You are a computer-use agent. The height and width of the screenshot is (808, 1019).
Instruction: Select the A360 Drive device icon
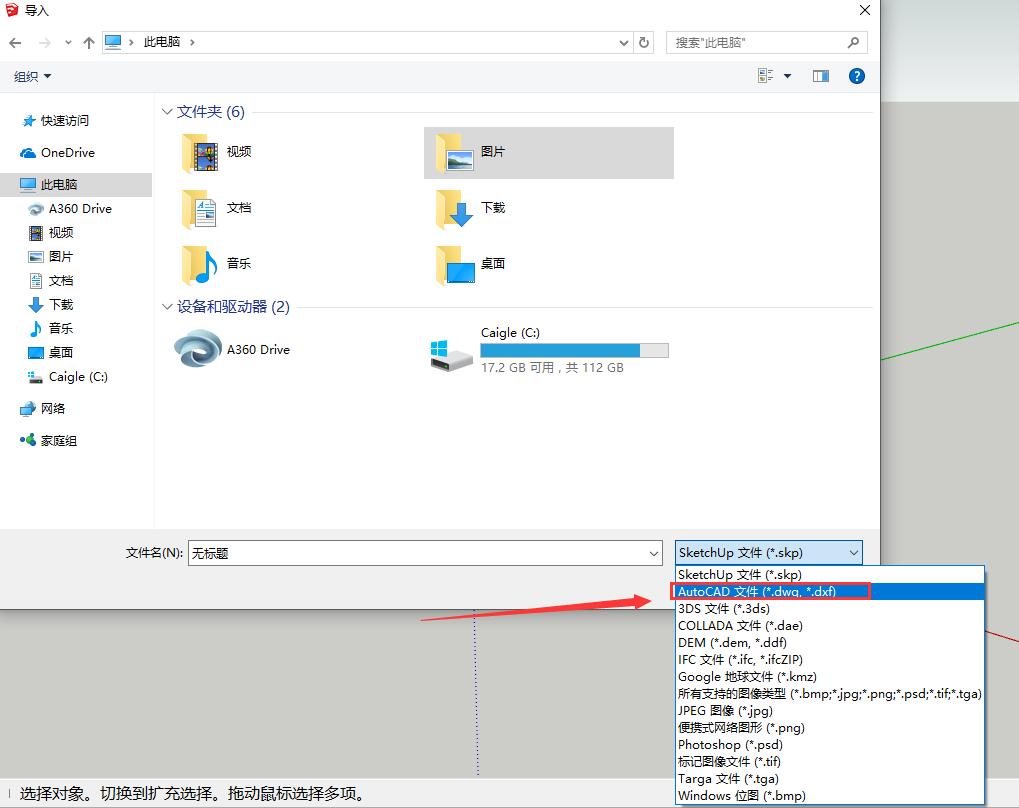198,349
